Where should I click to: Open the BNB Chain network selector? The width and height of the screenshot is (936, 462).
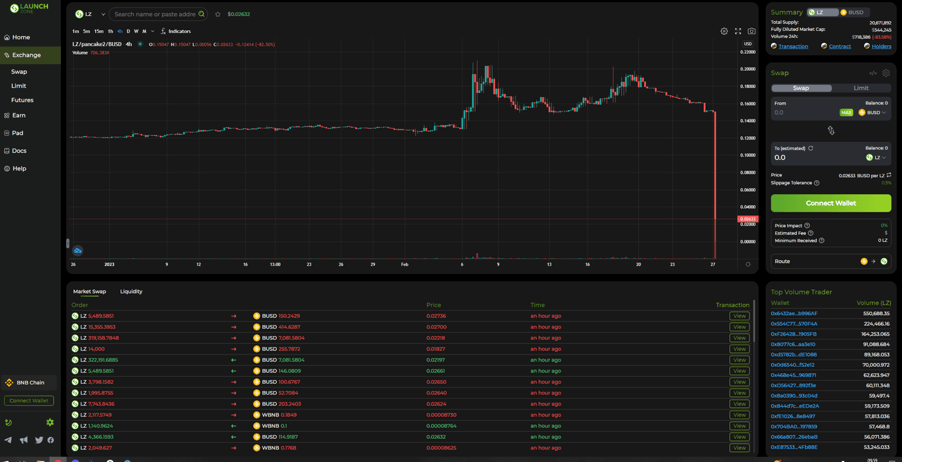(x=29, y=383)
